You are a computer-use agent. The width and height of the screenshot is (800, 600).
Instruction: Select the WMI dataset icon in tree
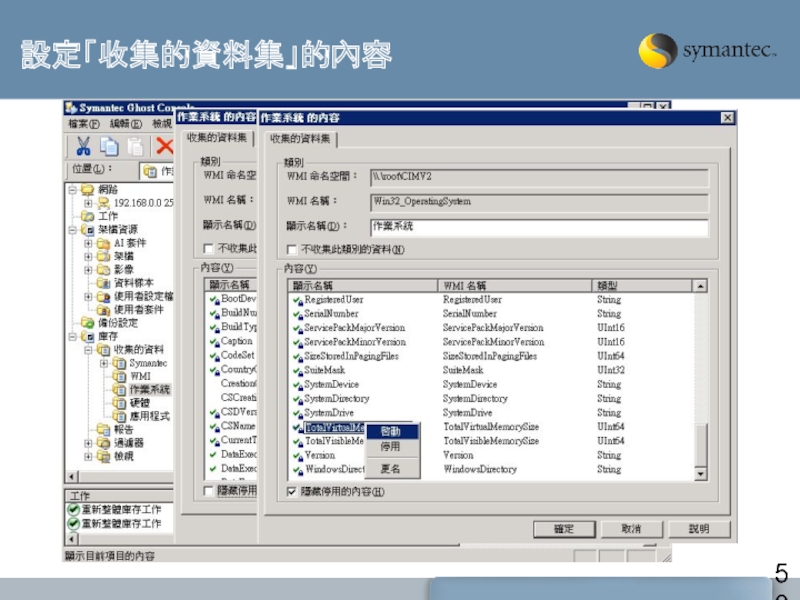click(119, 376)
